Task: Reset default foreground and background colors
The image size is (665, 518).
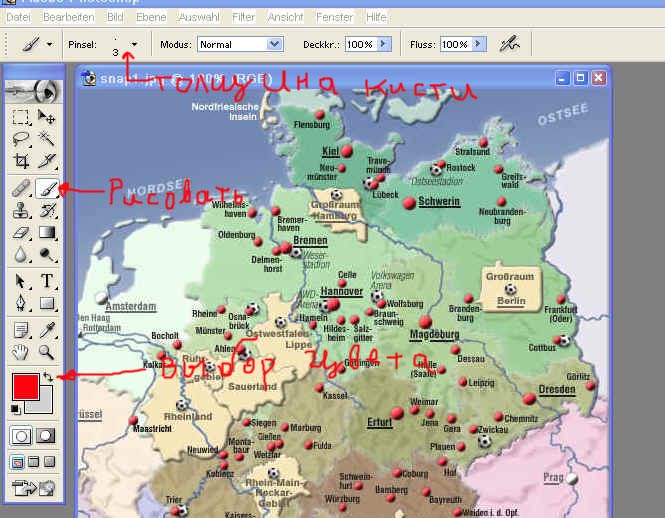Action: tap(15, 409)
